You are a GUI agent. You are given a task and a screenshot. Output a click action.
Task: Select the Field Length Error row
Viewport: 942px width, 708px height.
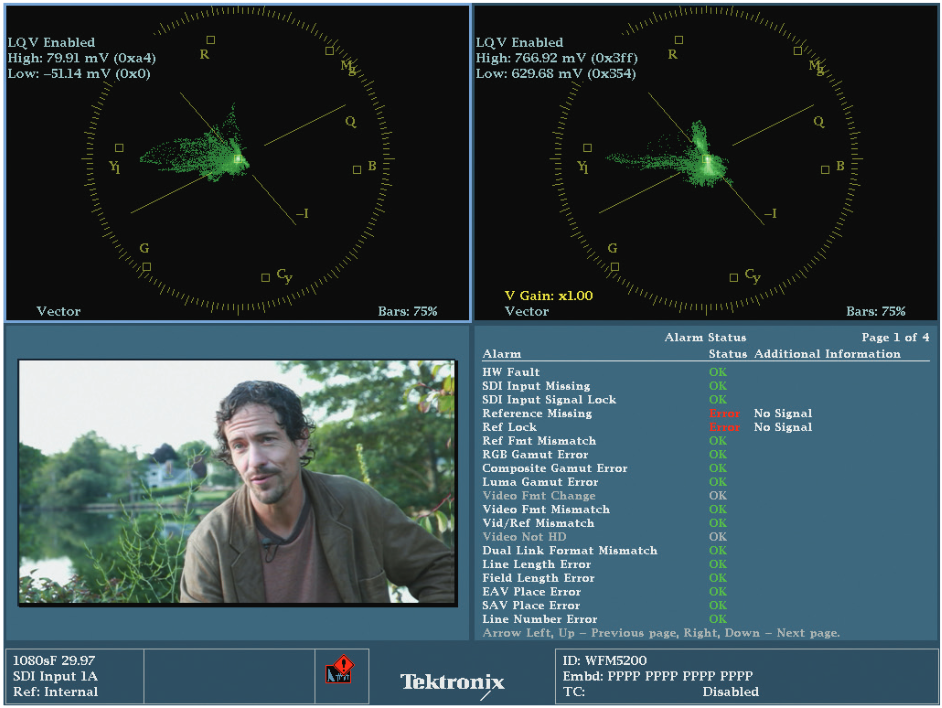[x=706, y=578]
